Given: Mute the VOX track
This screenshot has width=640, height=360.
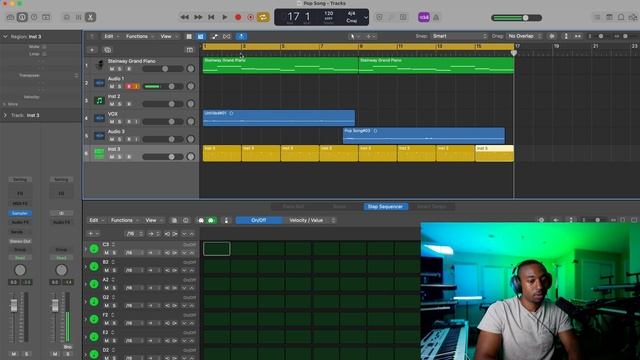Looking at the screenshot, I should pos(112,121).
